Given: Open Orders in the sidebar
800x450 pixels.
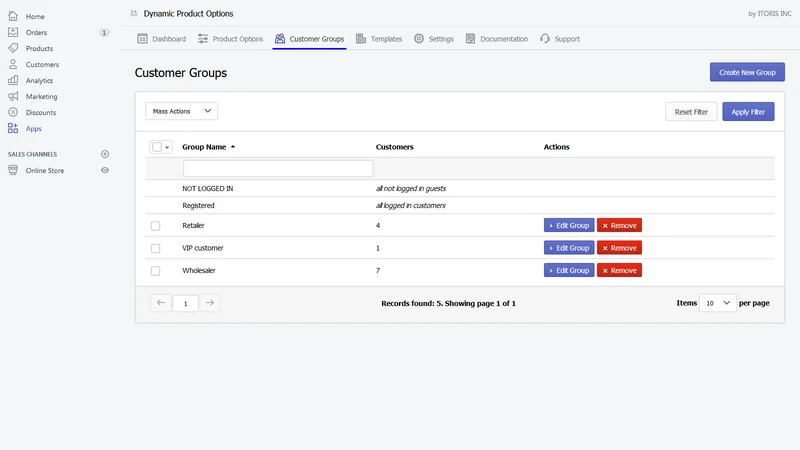Looking at the screenshot, I should pos(36,32).
